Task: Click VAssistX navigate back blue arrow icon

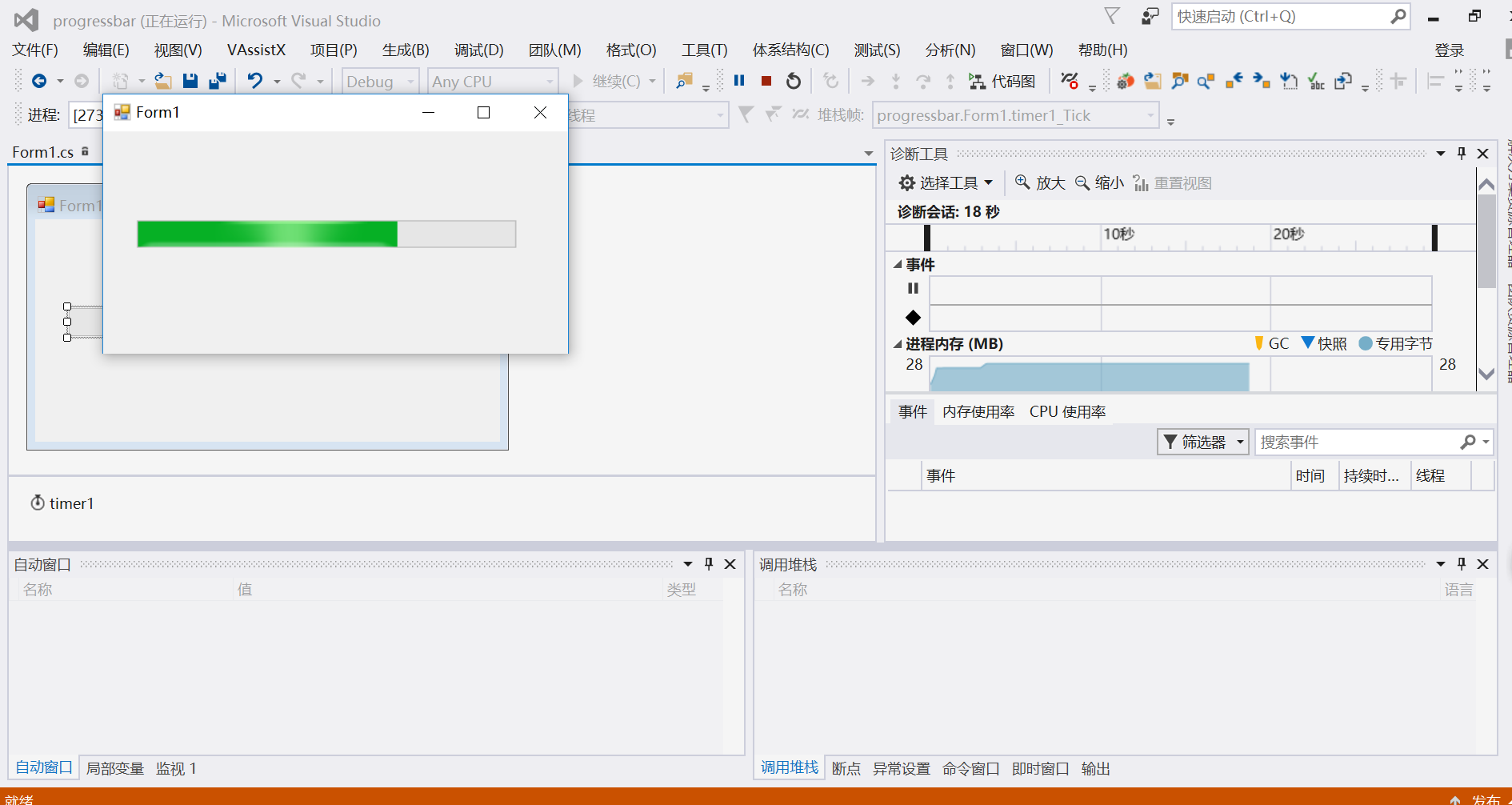Action: point(1234,81)
